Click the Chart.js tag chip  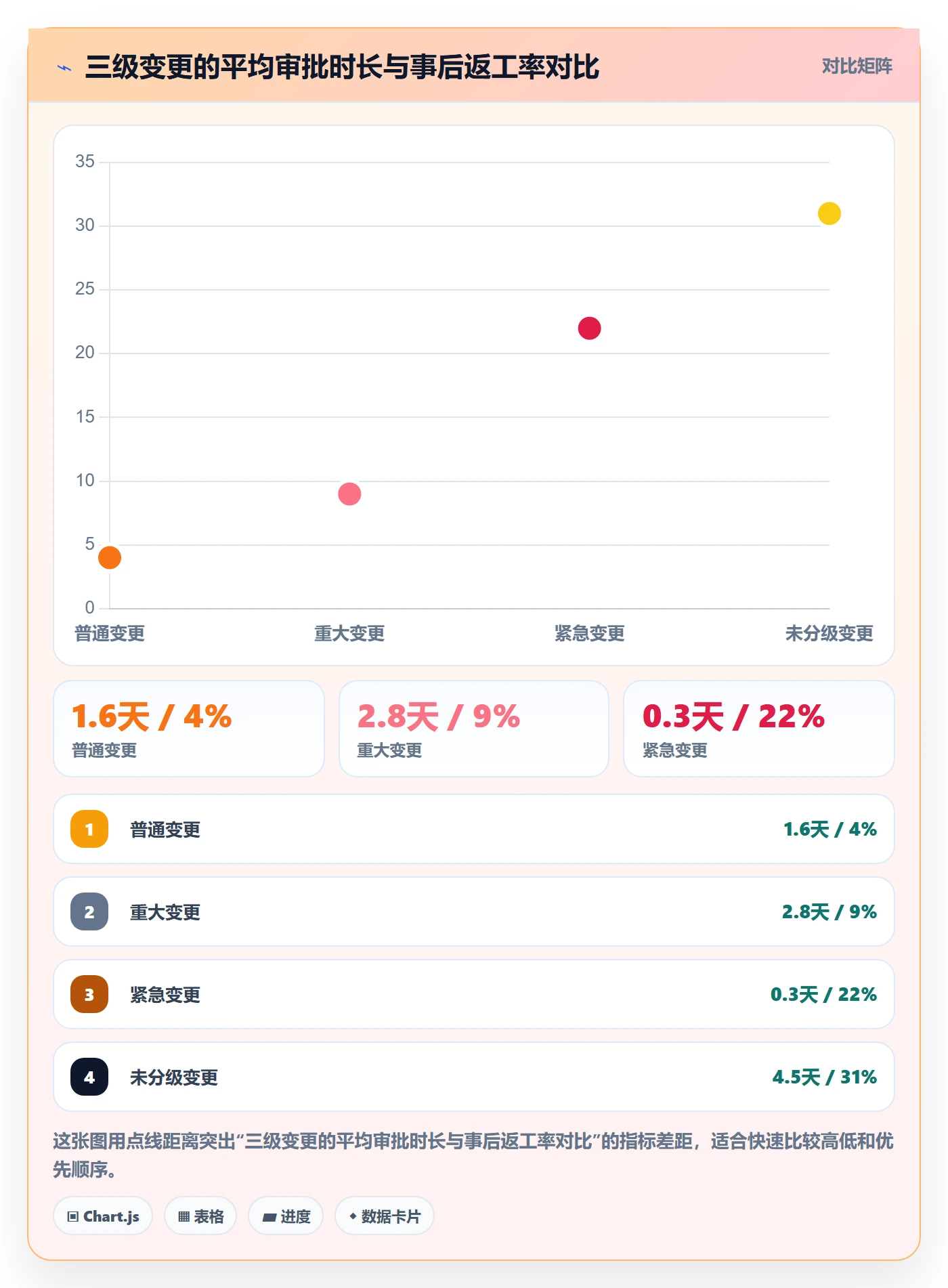click(x=103, y=1216)
